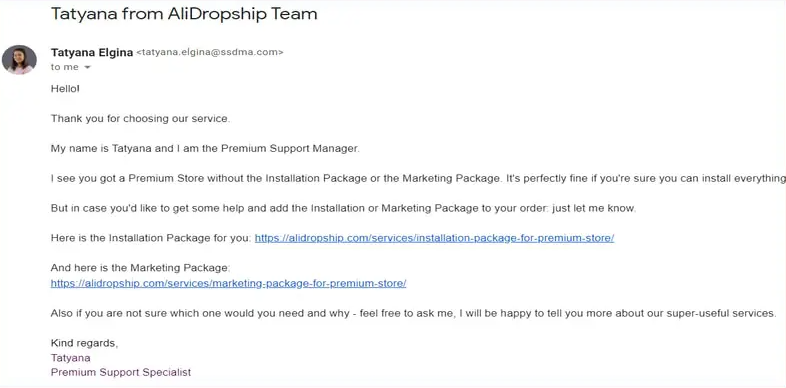Click the sender's profile photo avatar

[x=19, y=60]
